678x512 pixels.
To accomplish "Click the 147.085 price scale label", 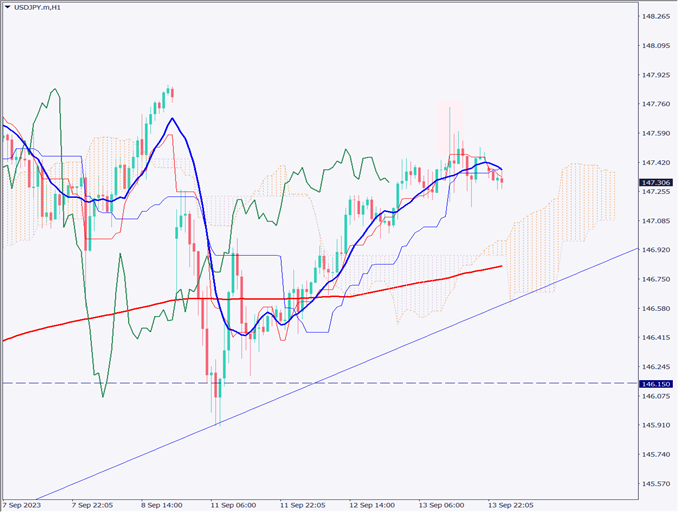I will (x=655, y=221).
